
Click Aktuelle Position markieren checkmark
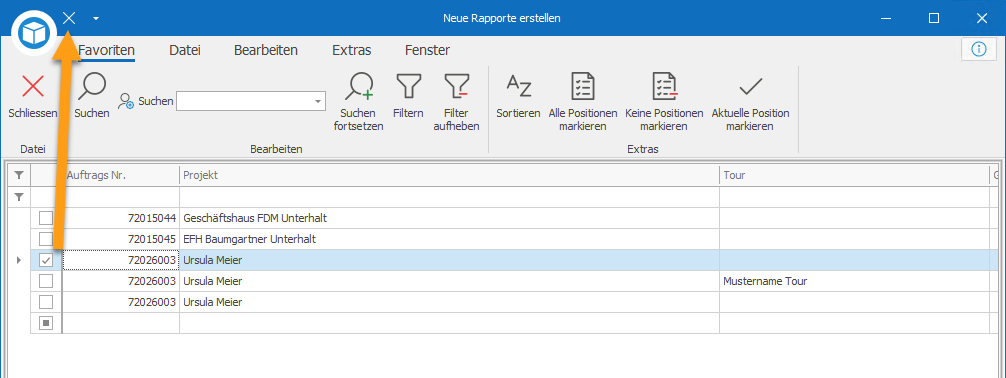pyautogui.click(x=750, y=87)
